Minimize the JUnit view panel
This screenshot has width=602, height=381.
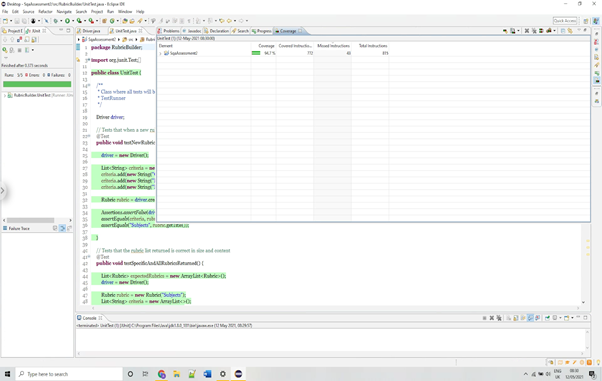pyautogui.click(x=61, y=30)
